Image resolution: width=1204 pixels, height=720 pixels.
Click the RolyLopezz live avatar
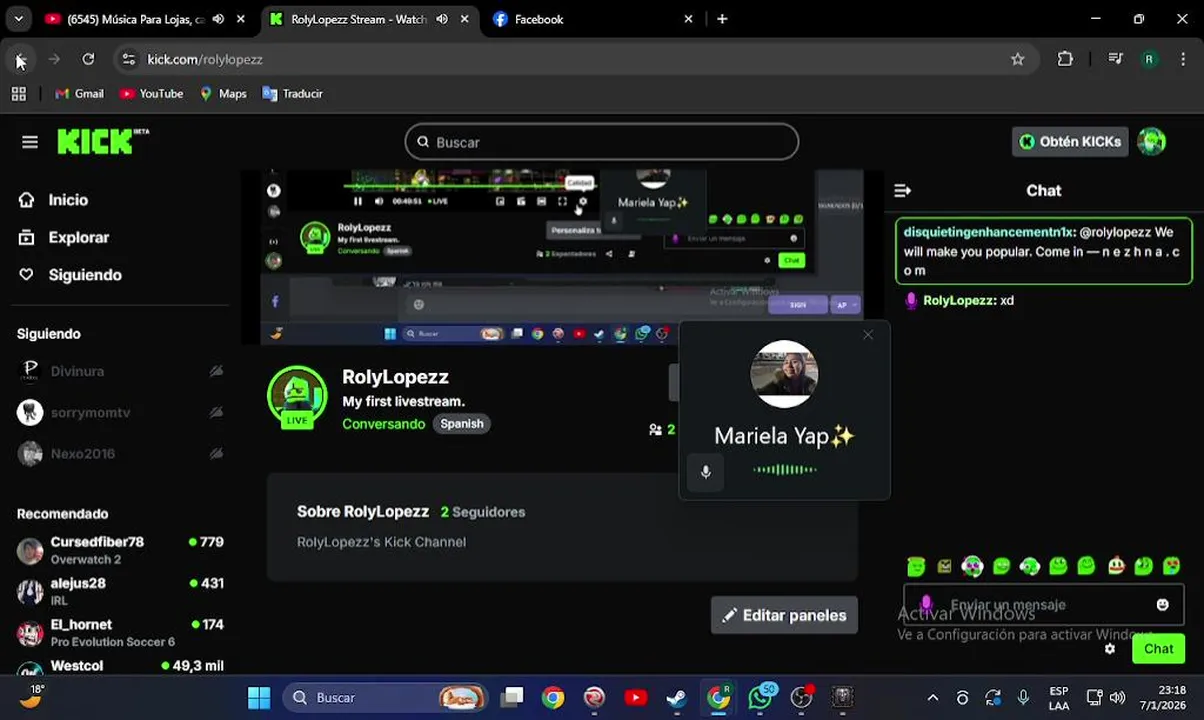(297, 396)
